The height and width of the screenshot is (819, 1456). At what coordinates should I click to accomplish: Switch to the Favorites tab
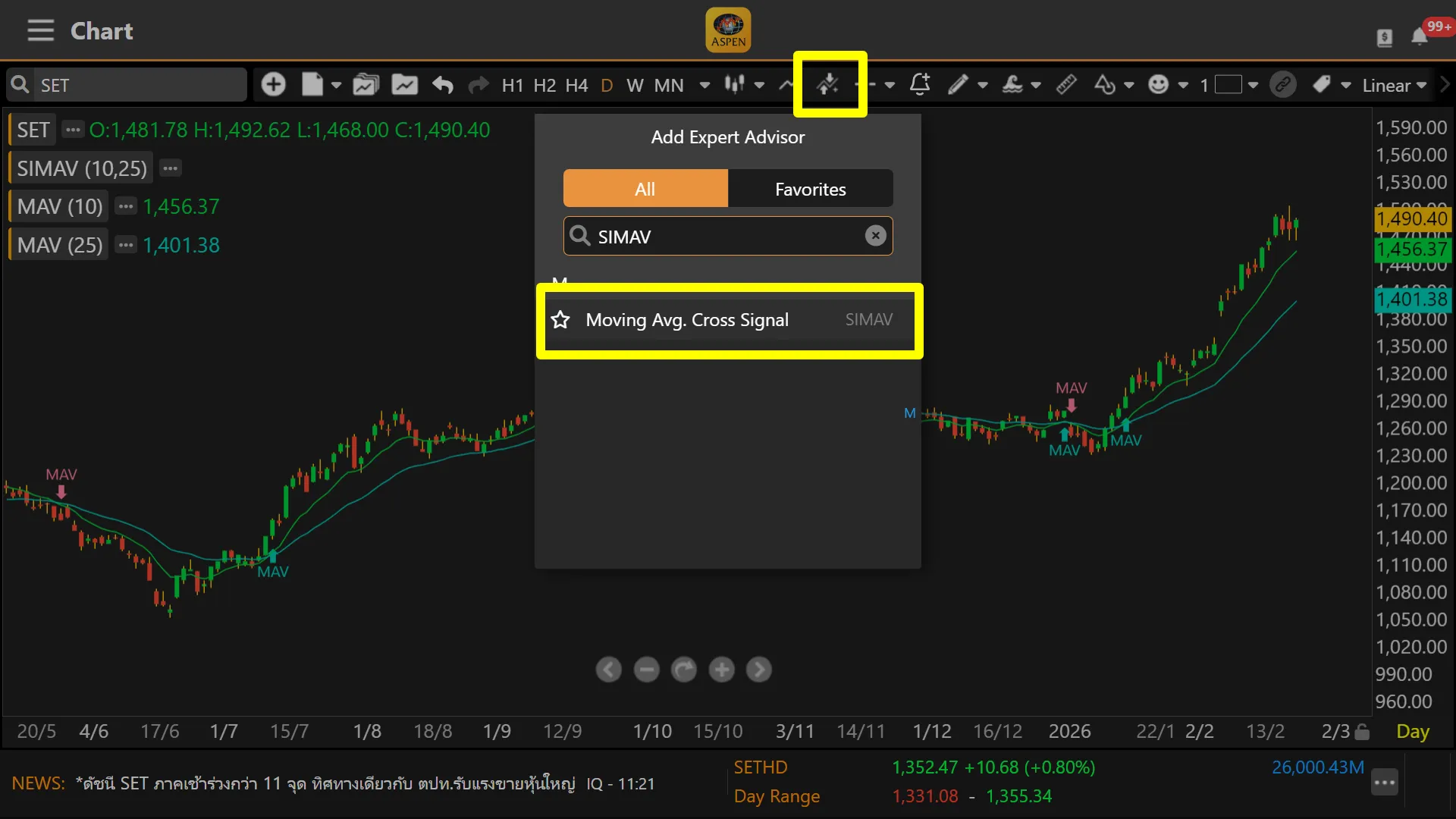[x=810, y=189]
